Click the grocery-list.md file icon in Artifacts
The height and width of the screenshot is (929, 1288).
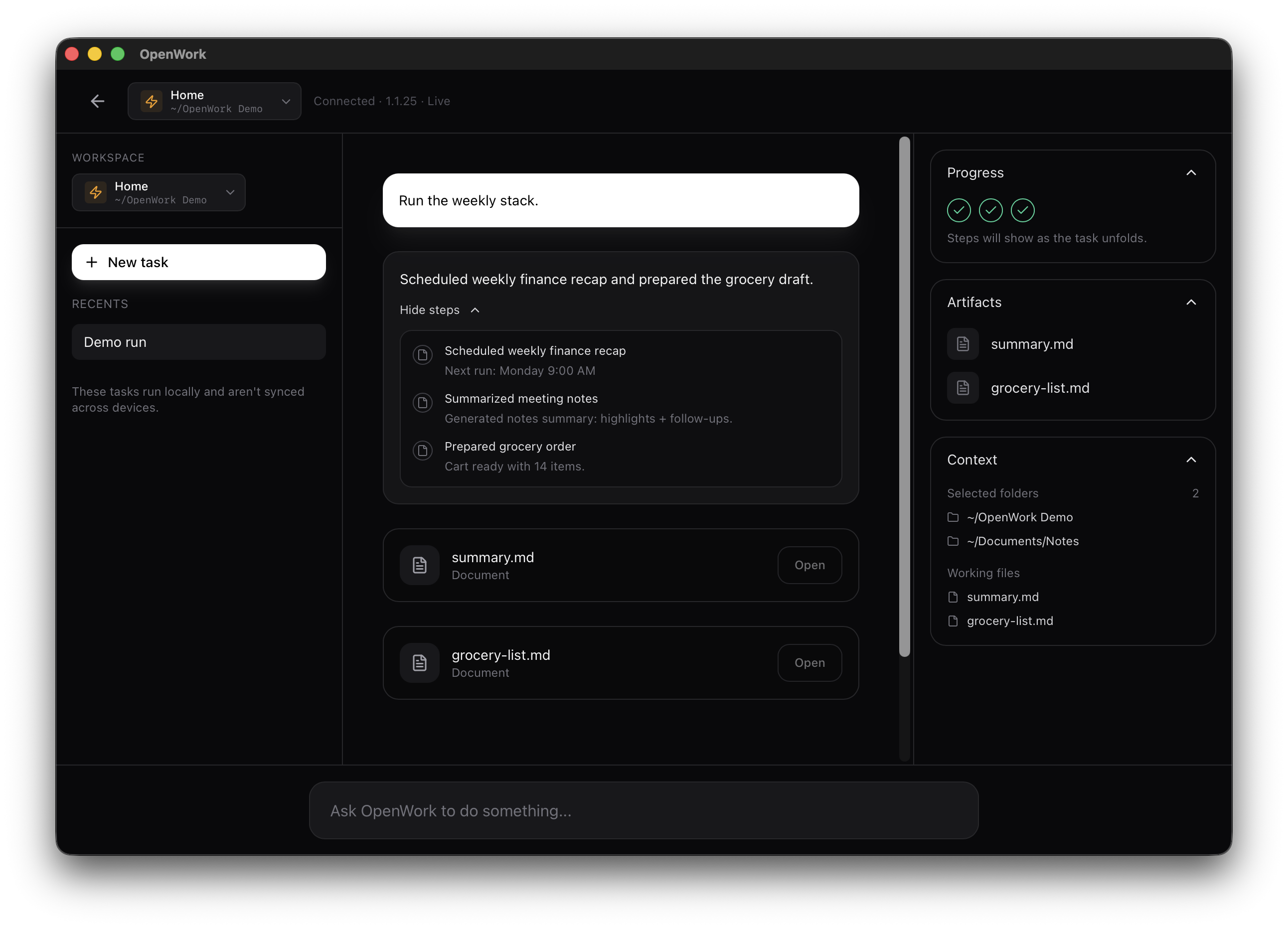[963, 388]
